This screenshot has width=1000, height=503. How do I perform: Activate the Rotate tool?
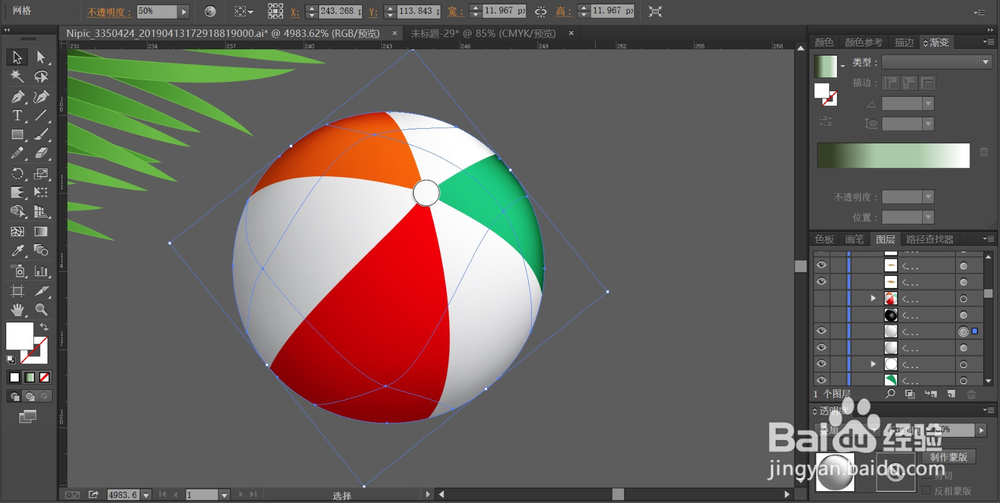click(17, 173)
